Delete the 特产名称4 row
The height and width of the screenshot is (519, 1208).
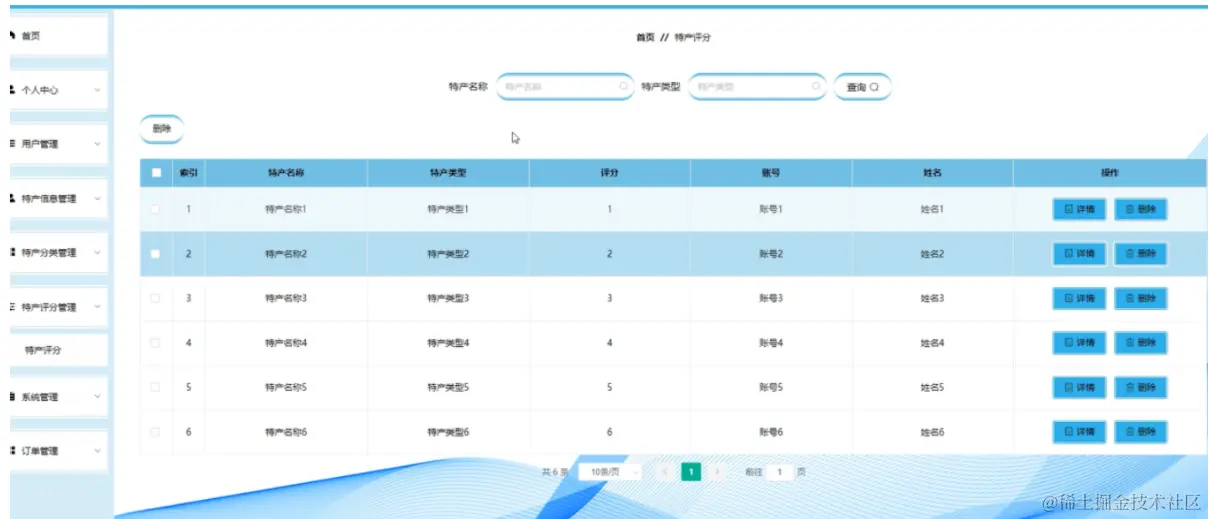click(1140, 343)
